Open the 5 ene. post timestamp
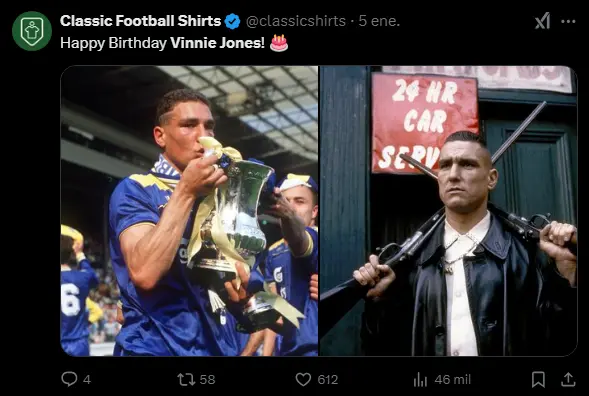 pos(379,21)
